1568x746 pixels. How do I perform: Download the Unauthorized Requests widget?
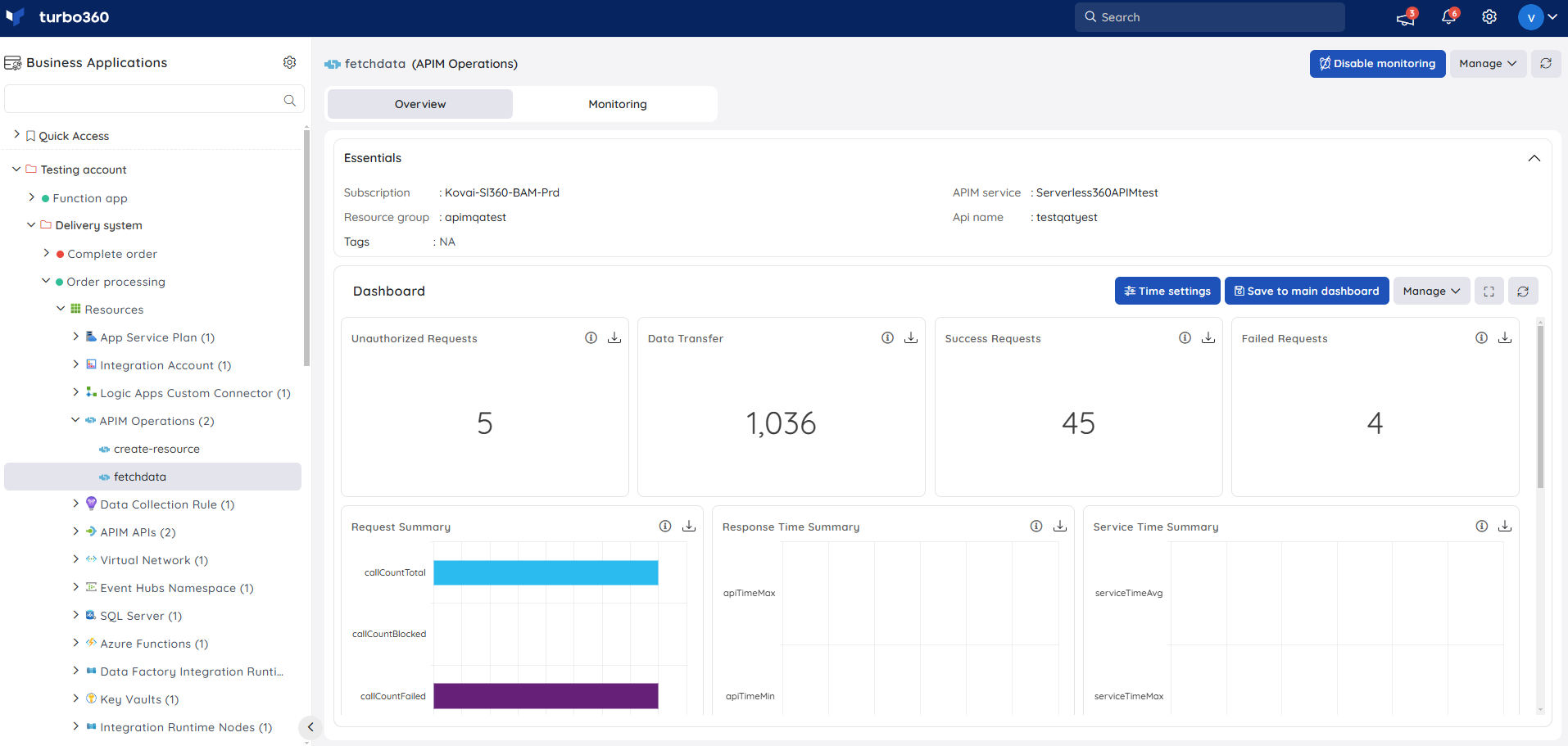point(614,338)
